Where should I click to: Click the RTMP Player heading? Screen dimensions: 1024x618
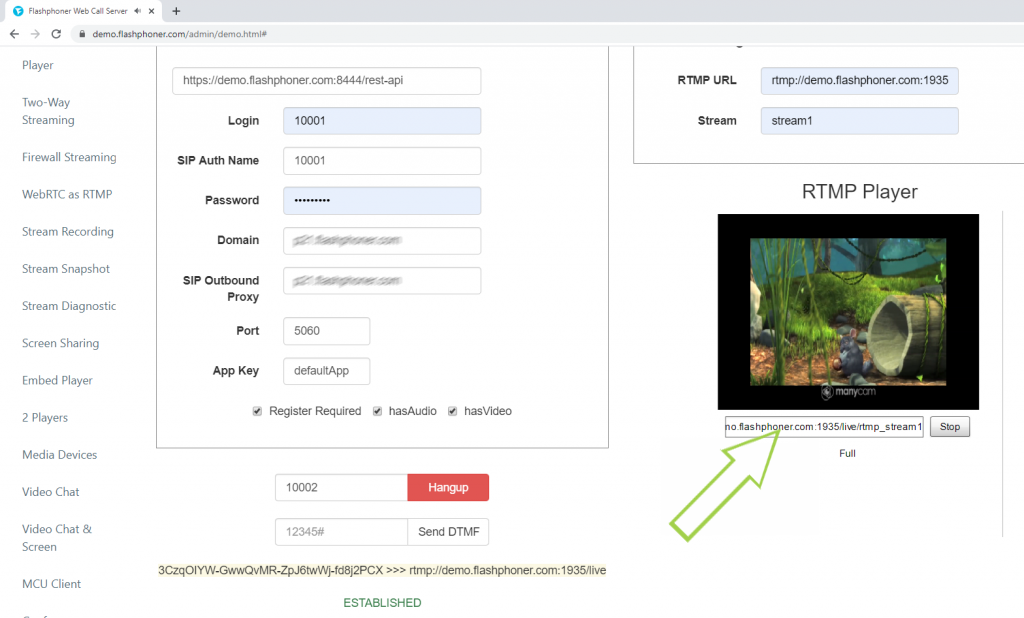point(859,191)
